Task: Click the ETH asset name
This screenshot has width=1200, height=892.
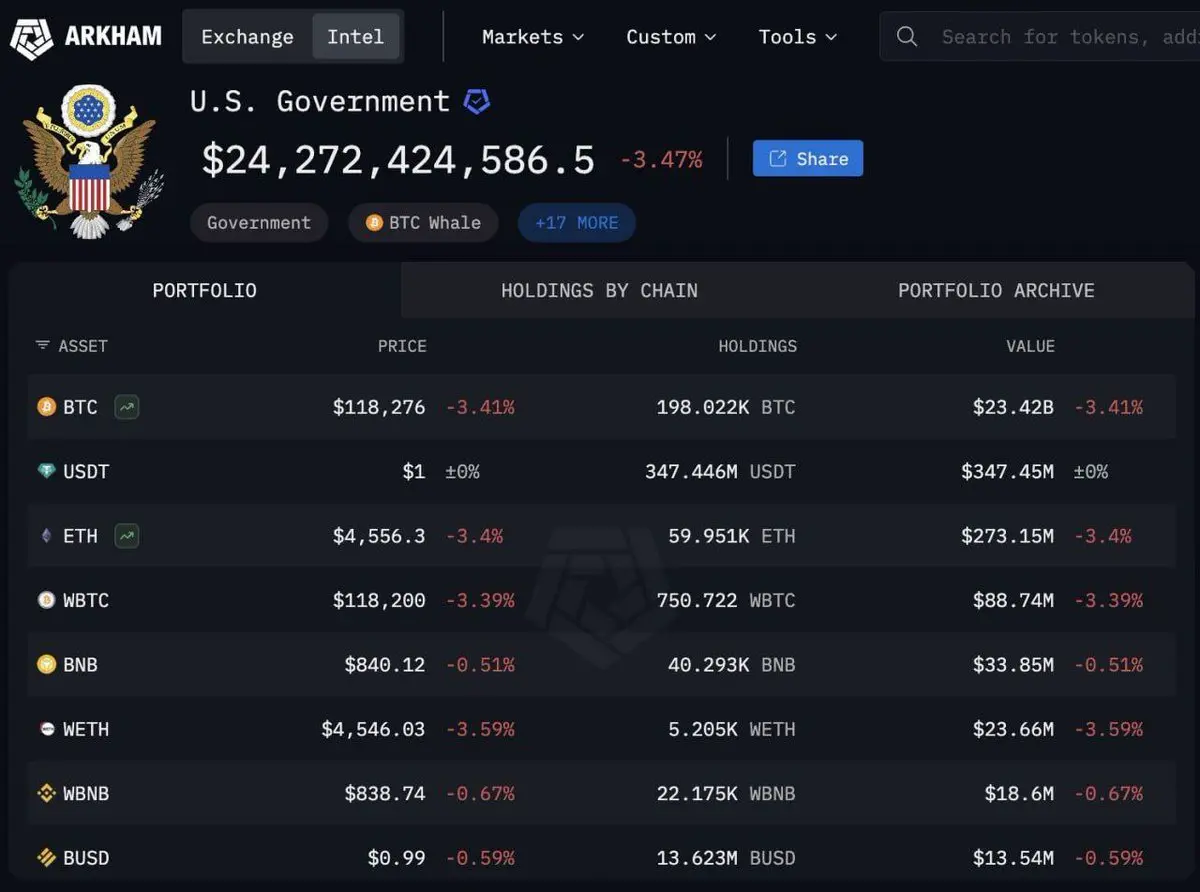Action: pyautogui.click(x=80, y=536)
